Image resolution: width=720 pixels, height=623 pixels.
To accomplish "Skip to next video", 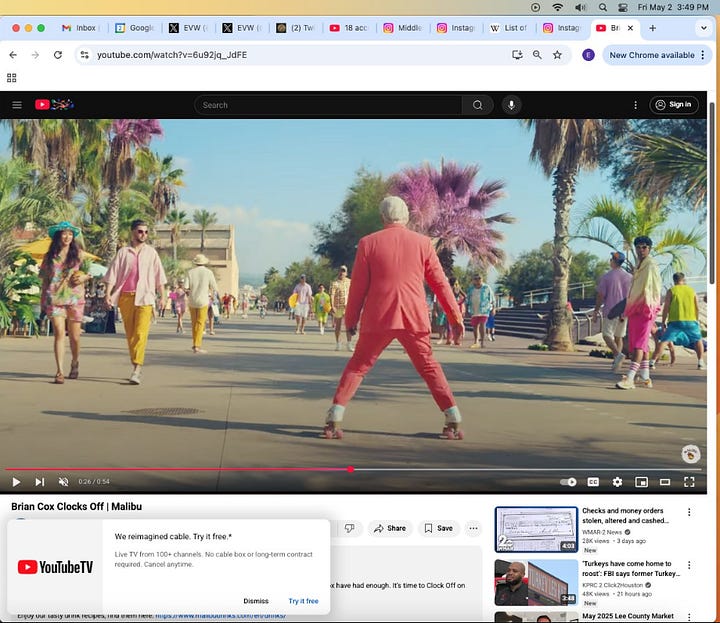I will (40, 482).
